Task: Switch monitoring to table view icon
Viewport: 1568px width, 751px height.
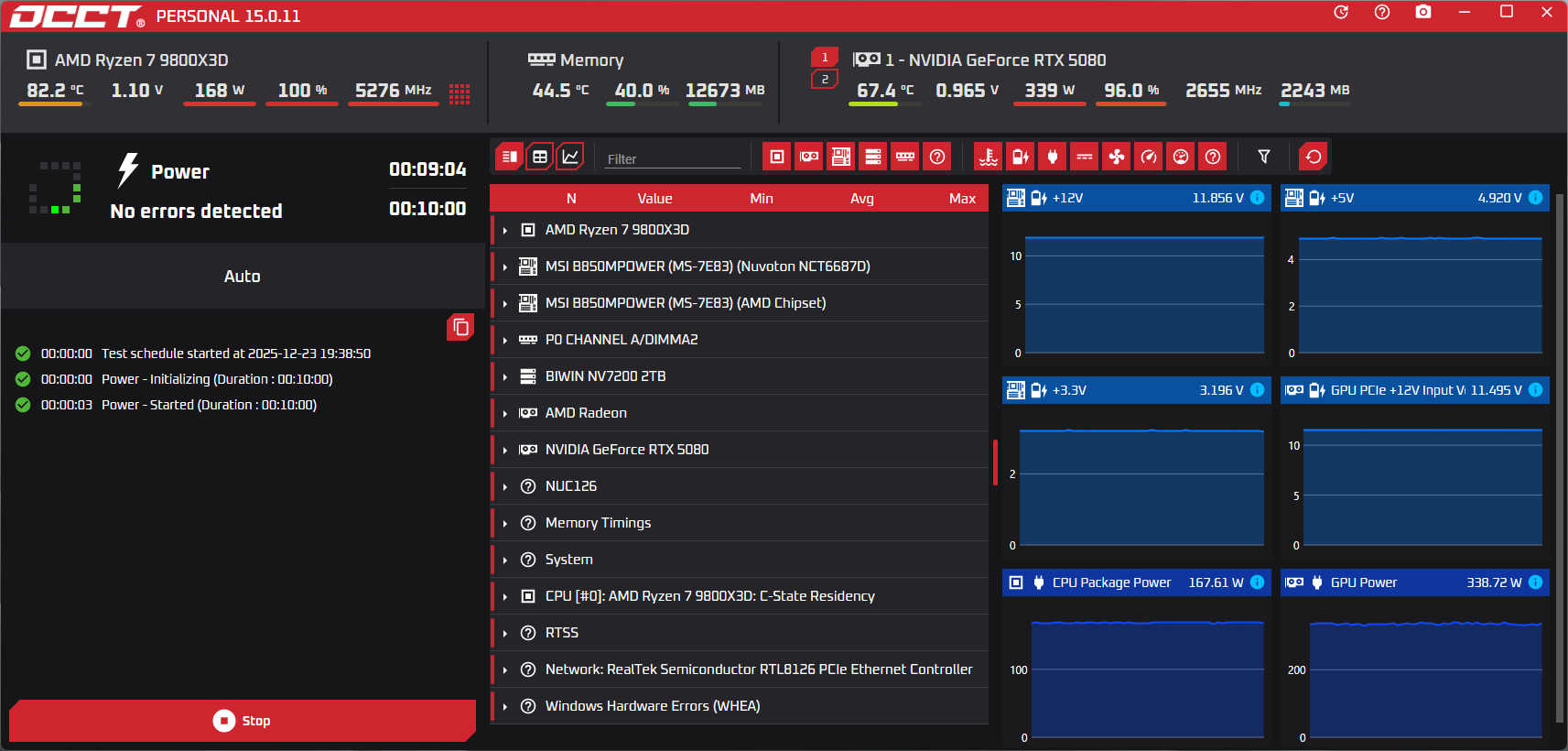Action: click(540, 157)
